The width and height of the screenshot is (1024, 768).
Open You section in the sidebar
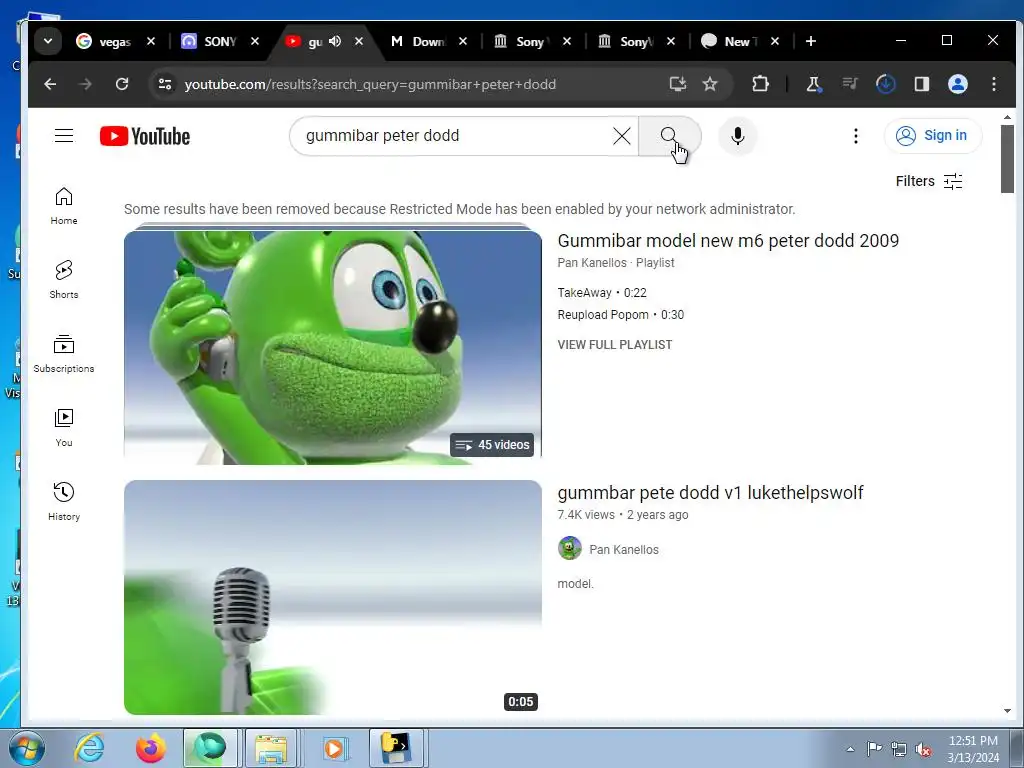tap(64, 428)
